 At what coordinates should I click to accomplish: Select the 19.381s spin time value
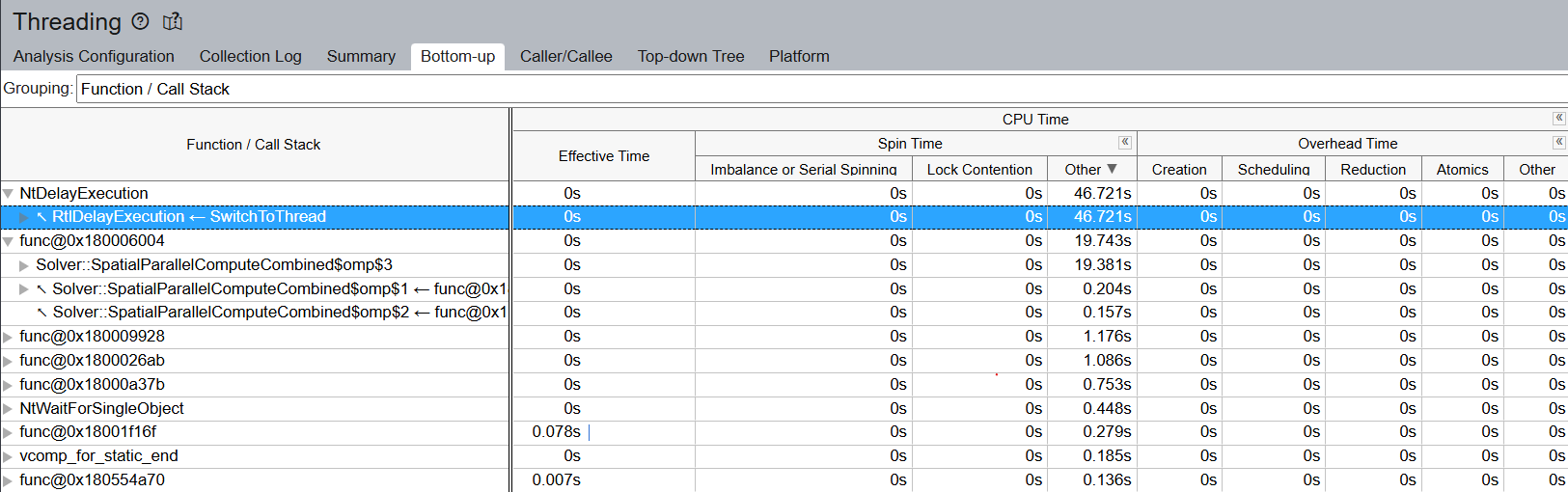click(x=1103, y=265)
